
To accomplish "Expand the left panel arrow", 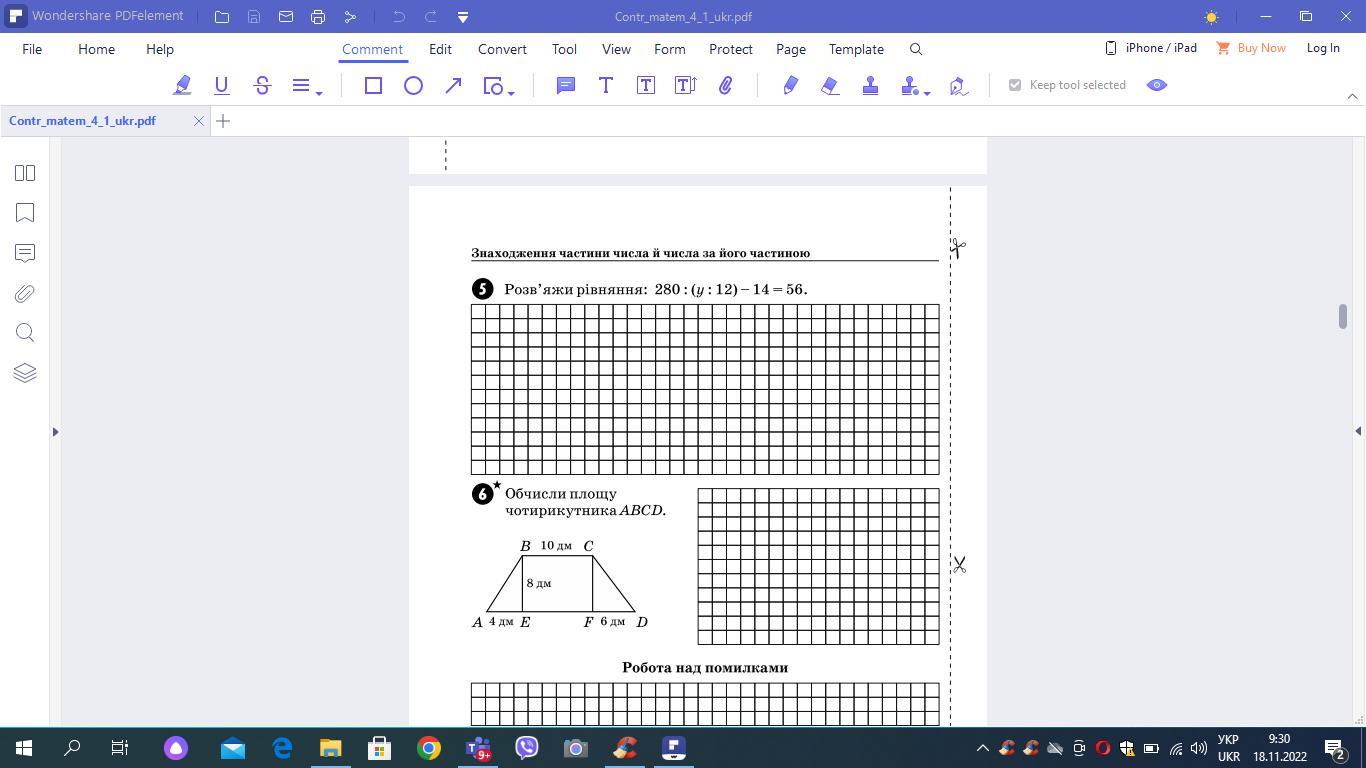I will [x=55, y=432].
